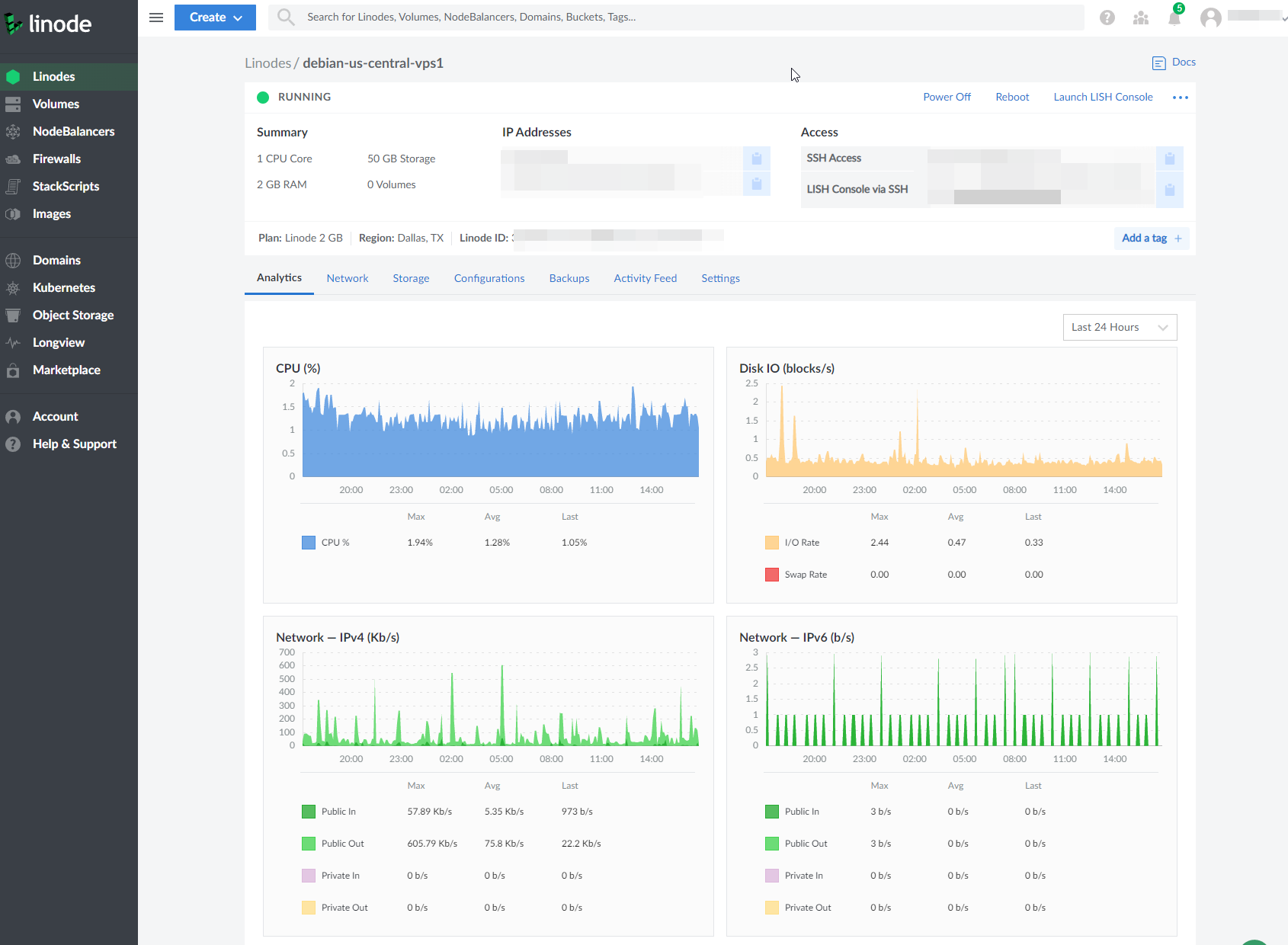Toggle IPv4 Public In legend swatch
Image resolution: width=1288 pixels, height=945 pixels.
tap(309, 812)
